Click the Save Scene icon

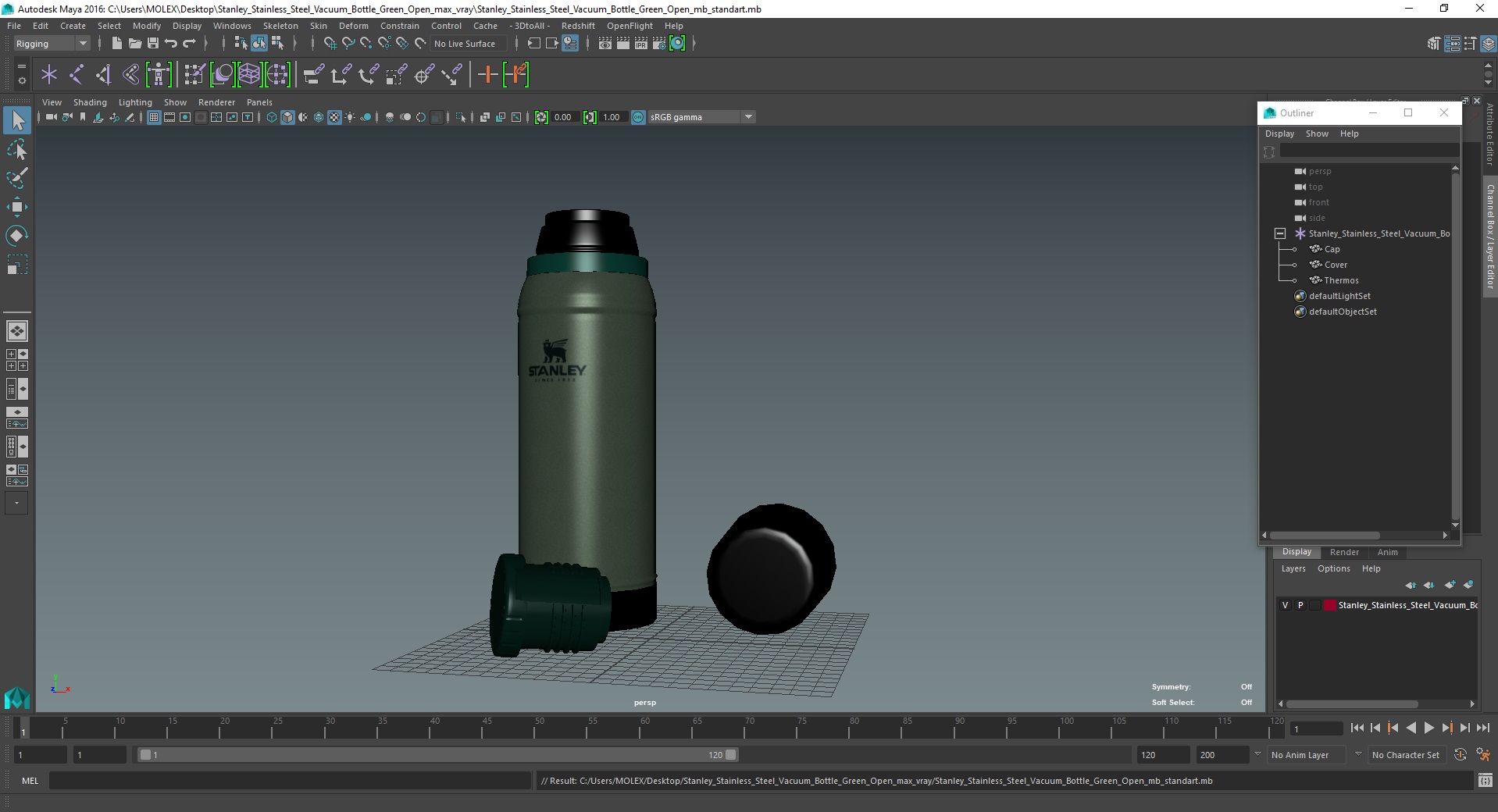point(153,44)
